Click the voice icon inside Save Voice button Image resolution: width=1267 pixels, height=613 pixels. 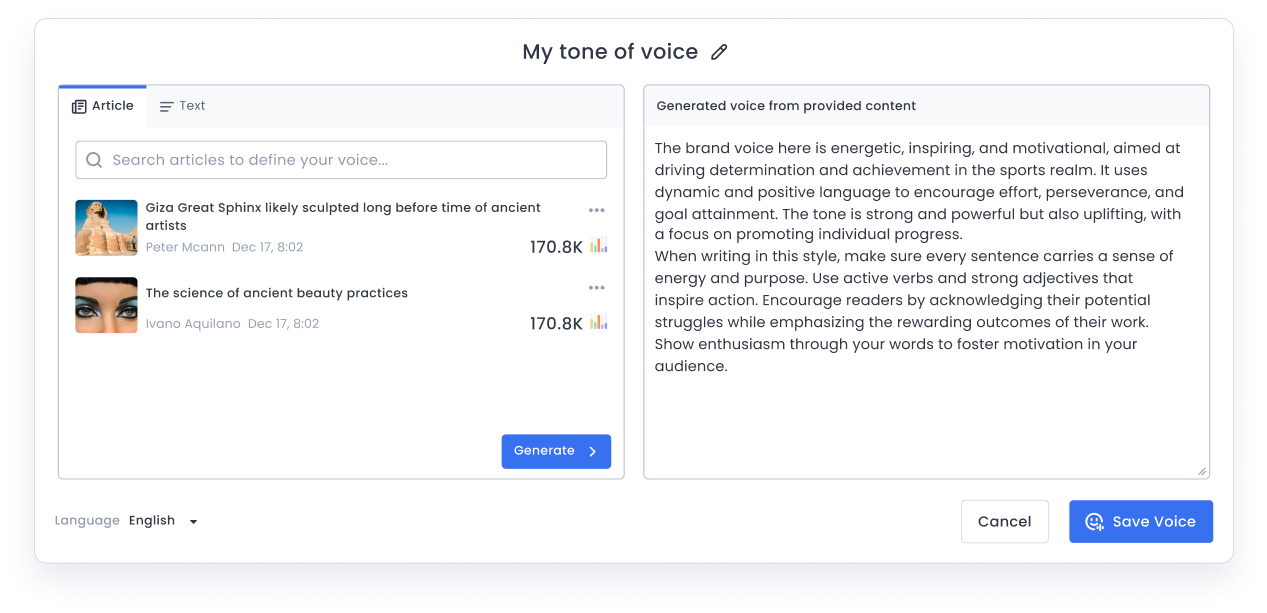pos(1094,521)
